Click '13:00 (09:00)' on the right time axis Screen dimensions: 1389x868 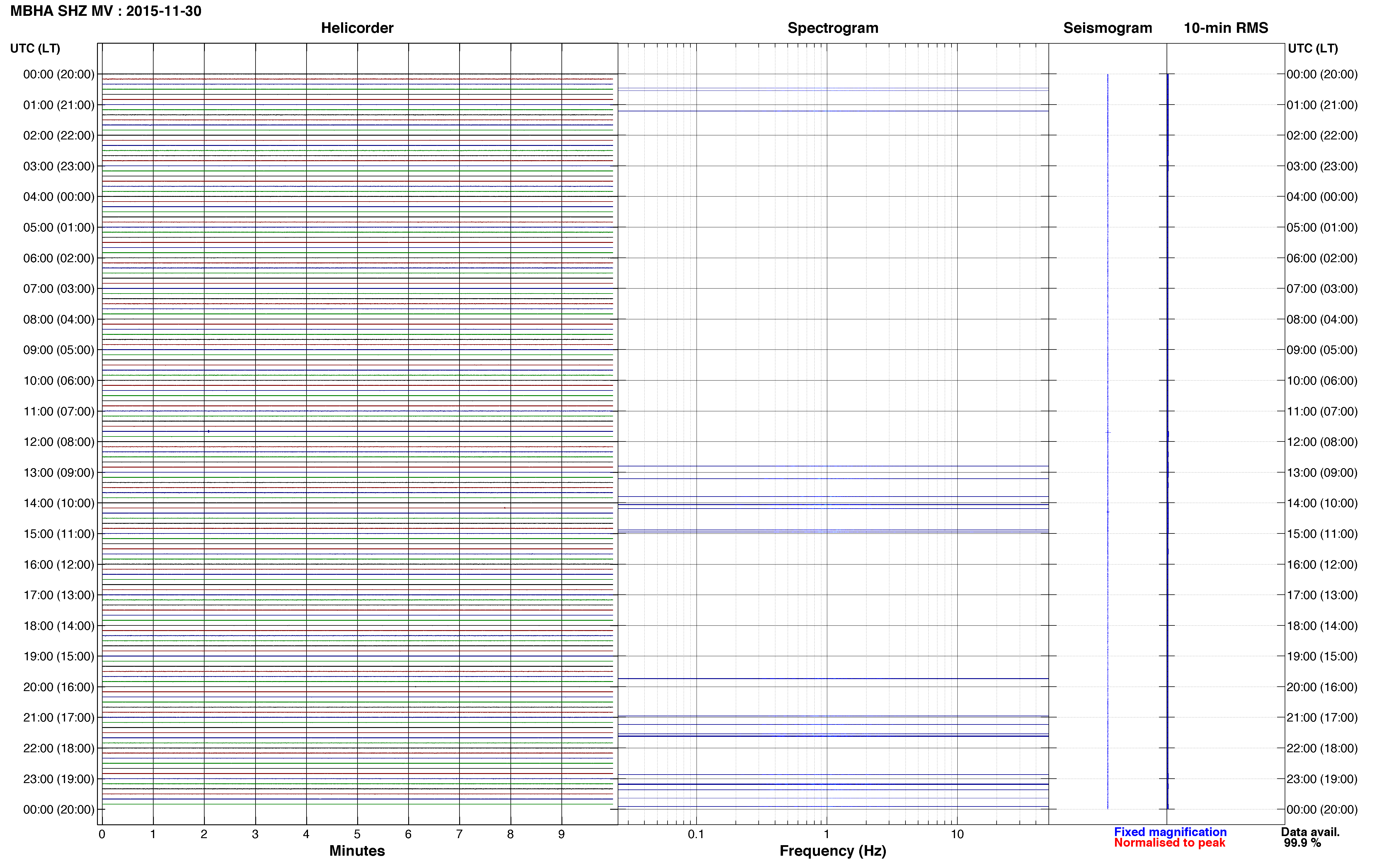coord(1322,473)
